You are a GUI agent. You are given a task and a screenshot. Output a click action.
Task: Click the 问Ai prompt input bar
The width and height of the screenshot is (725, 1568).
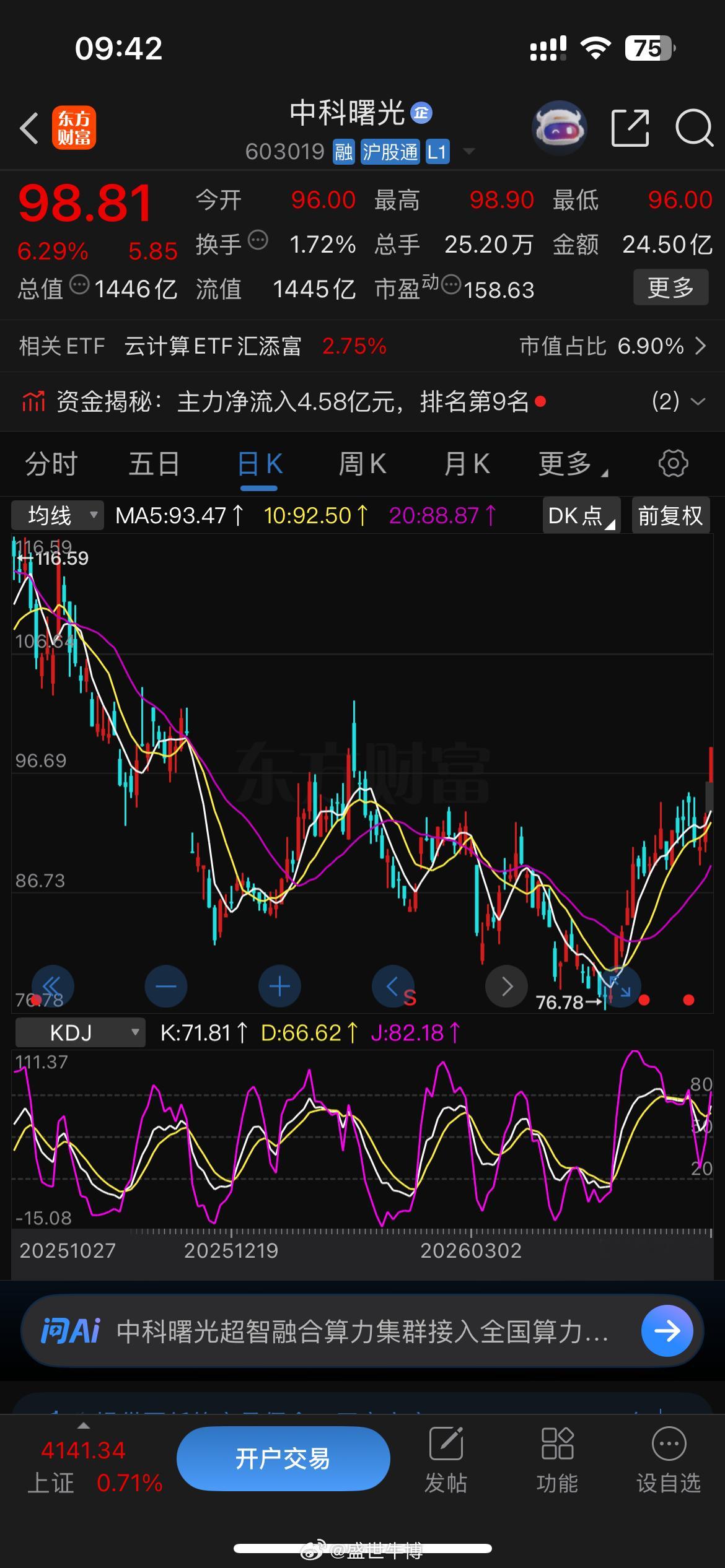pyautogui.click(x=362, y=1330)
